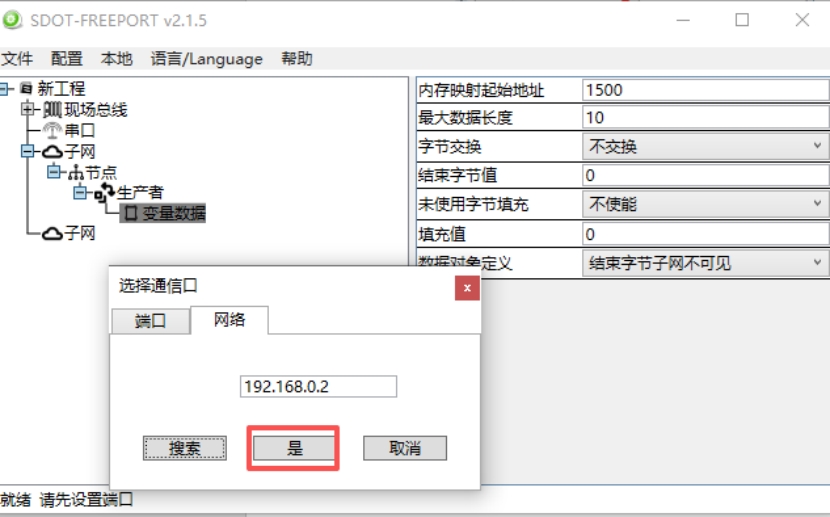830x517 pixels.
Task: Confirm with the 是 button
Action: 294,448
